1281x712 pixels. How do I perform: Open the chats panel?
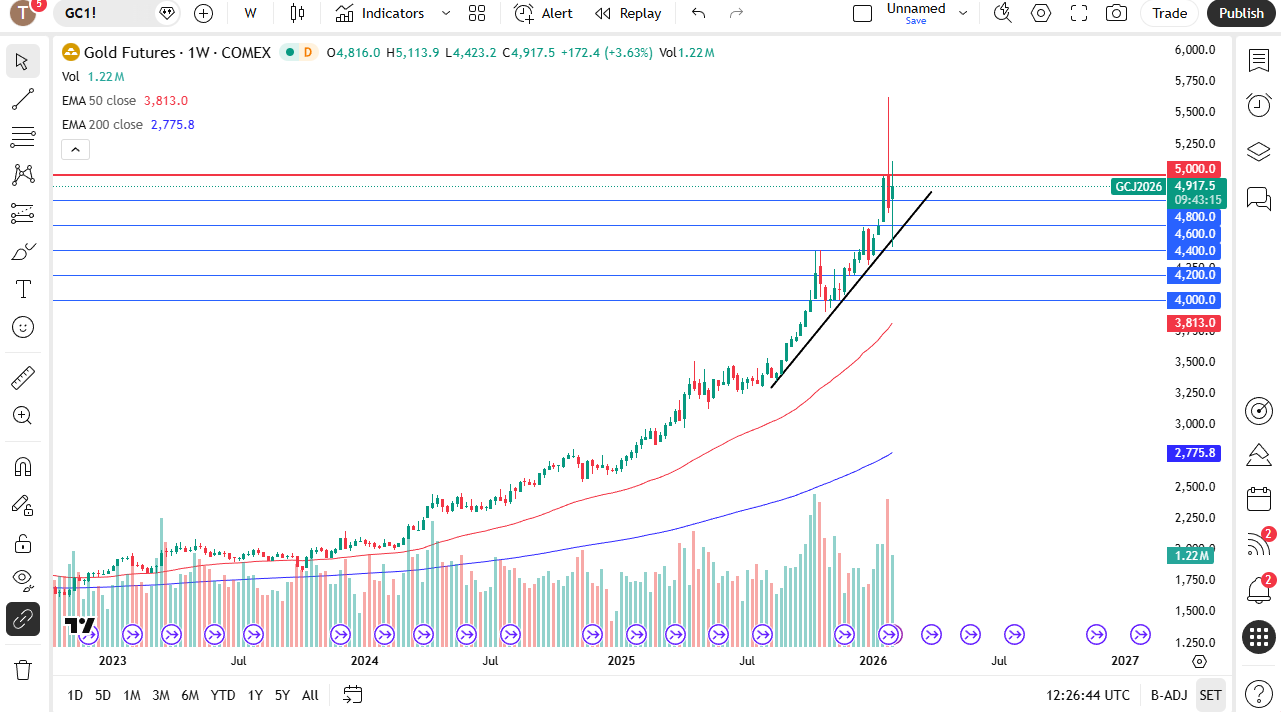[x=1259, y=197]
